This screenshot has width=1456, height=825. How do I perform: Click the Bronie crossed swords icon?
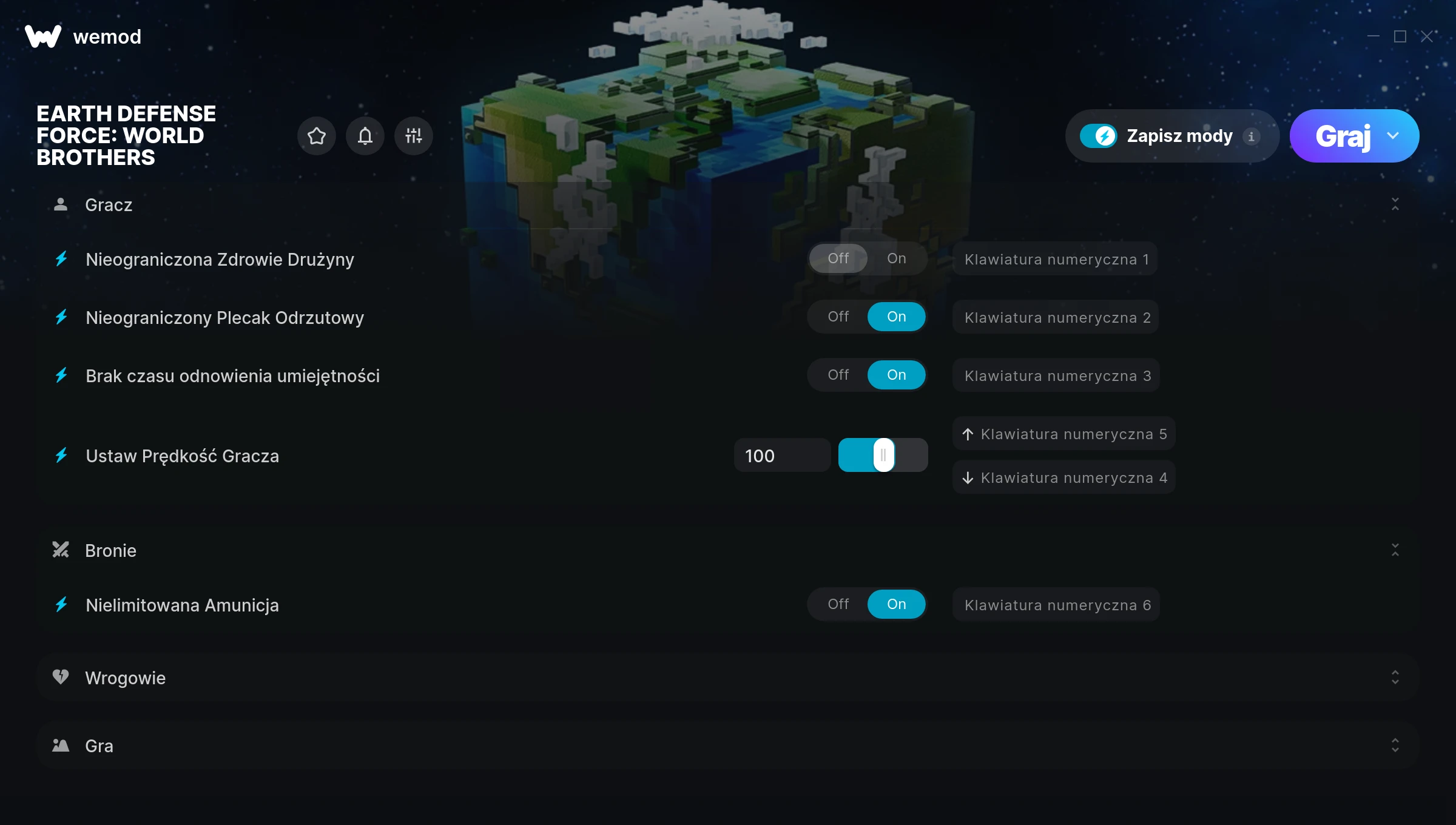(x=61, y=550)
